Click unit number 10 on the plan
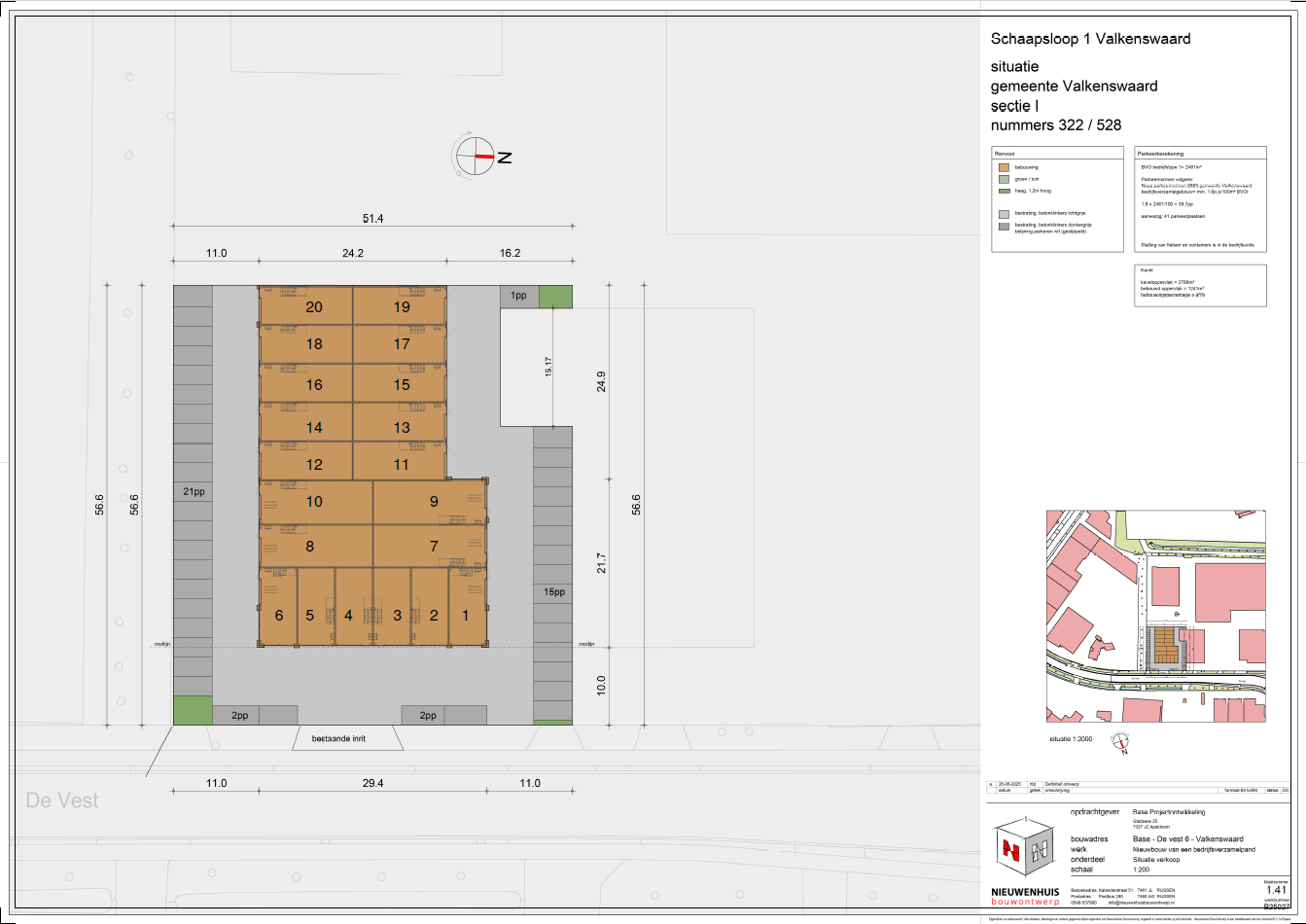Viewport: 1306px width, 924px height. (313, 502)
